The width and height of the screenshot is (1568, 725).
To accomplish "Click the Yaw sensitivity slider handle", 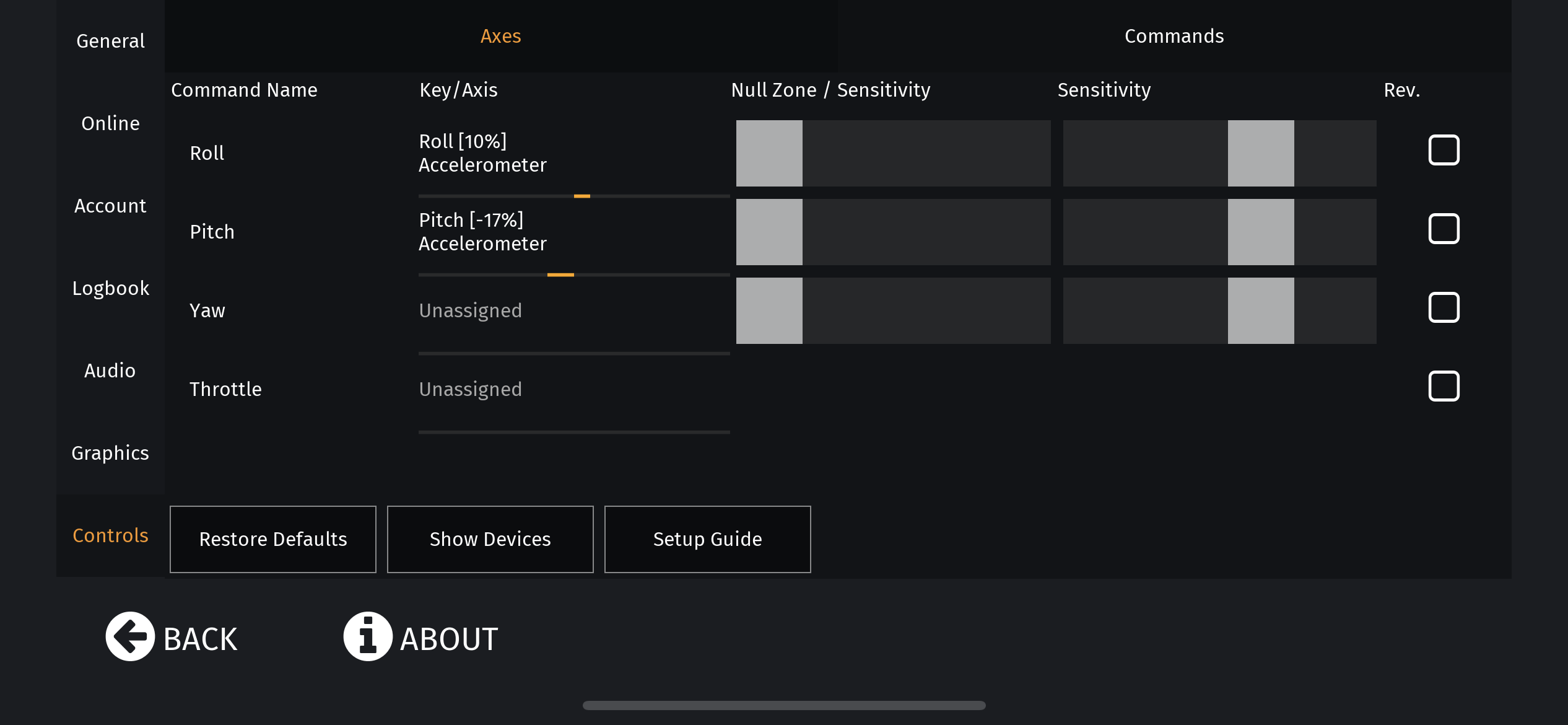I will (x=1260, y=311).
